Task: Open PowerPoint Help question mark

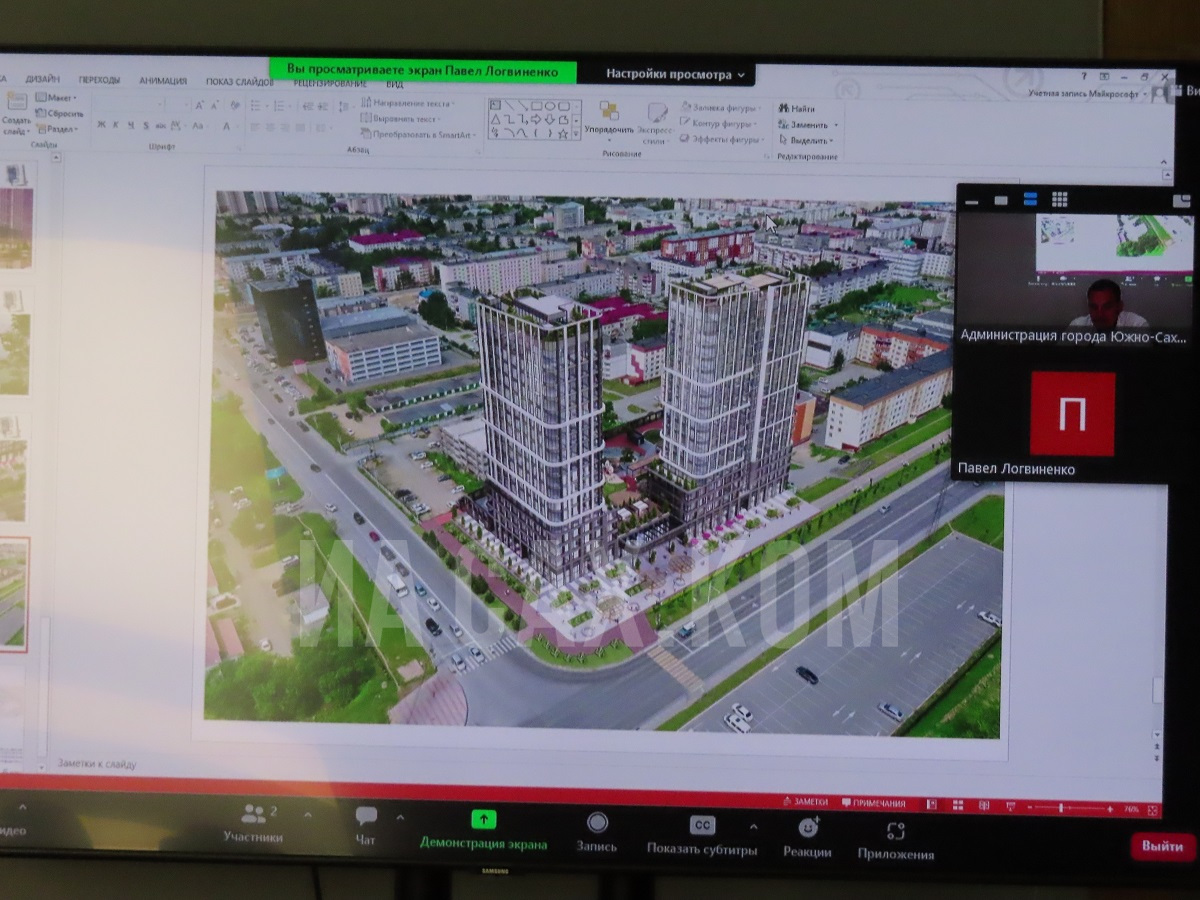Action: point(1084,76)
